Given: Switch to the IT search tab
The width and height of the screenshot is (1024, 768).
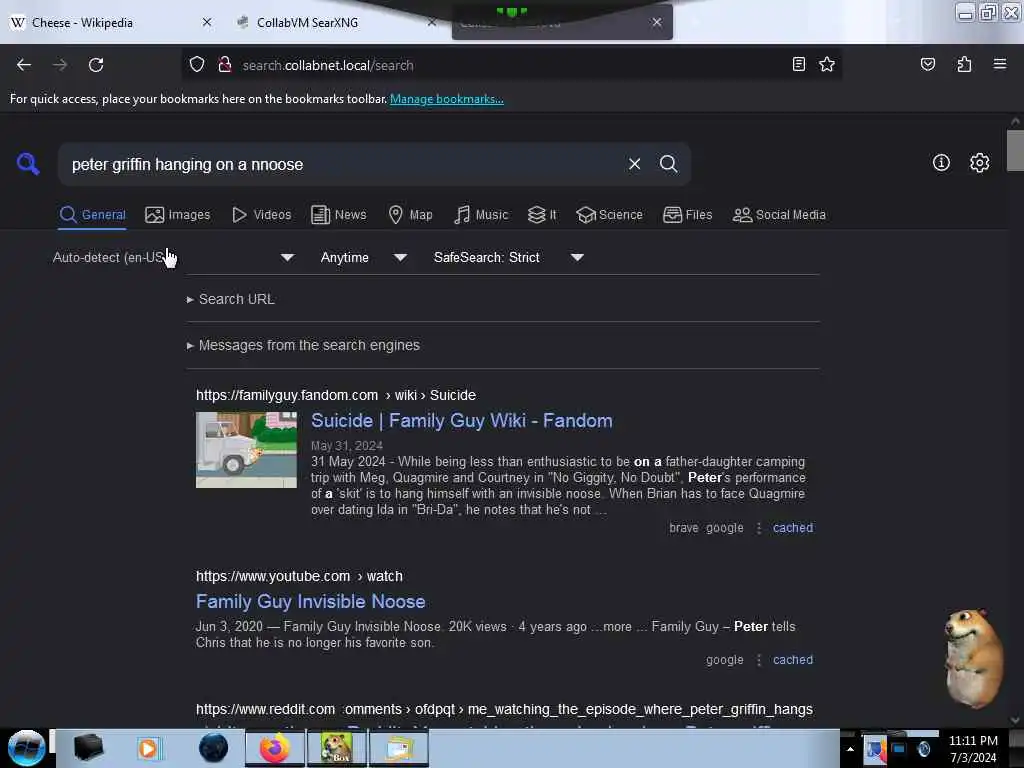Looking at the screenshot, I should click(542, 215).
